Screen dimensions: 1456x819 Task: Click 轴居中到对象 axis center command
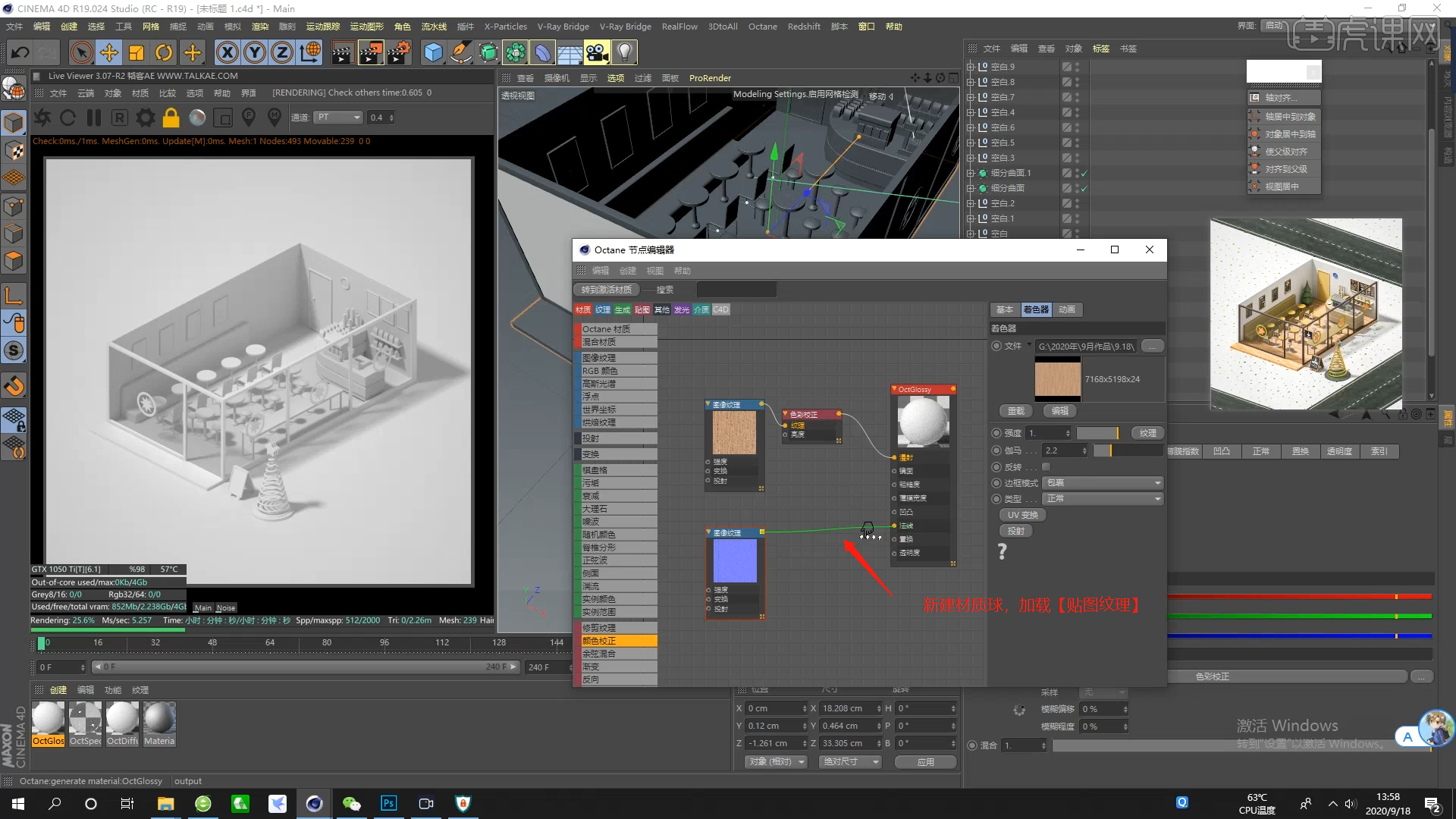1284,117
